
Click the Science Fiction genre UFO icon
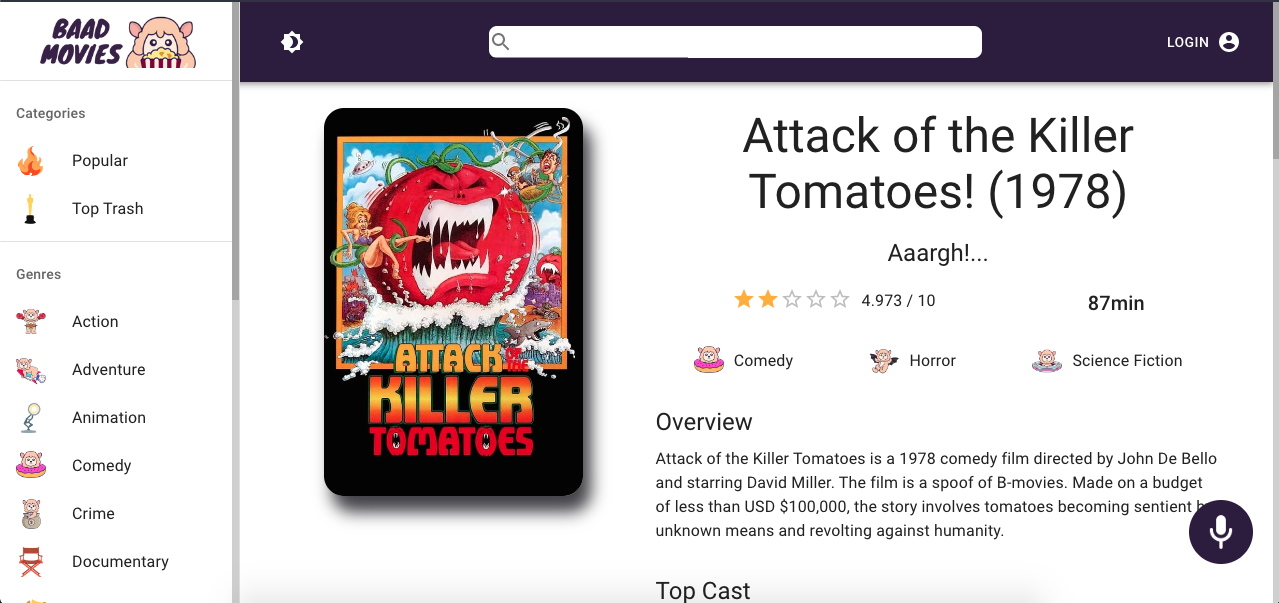pyautogui.click(x=1047, y=361)
